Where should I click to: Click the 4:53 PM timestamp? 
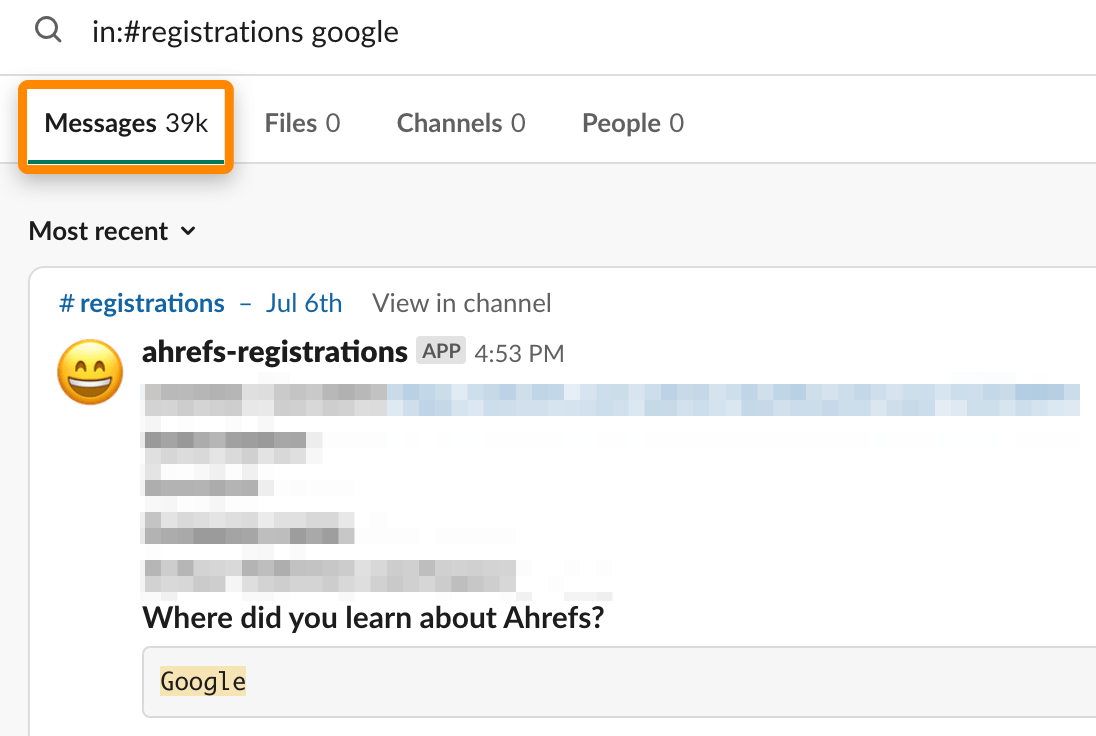[x=519, y=352]
